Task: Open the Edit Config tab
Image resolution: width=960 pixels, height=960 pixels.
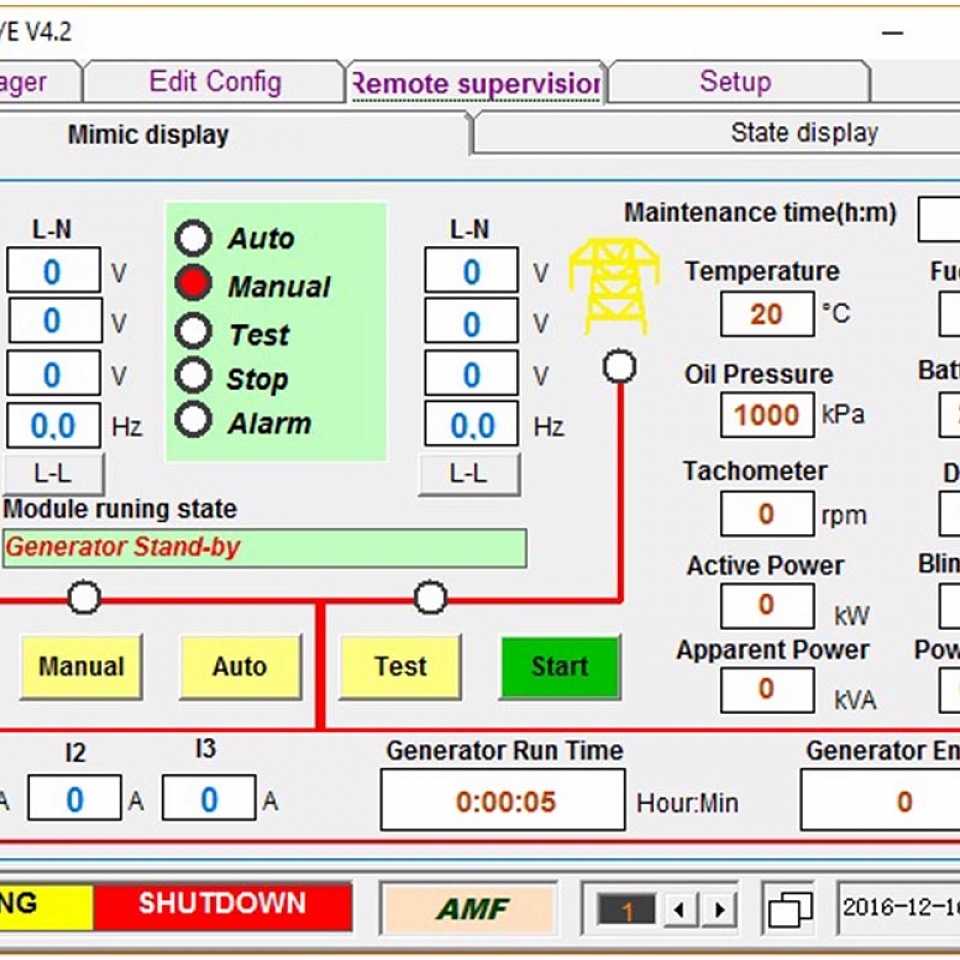Action: click(x=215, y=81)
